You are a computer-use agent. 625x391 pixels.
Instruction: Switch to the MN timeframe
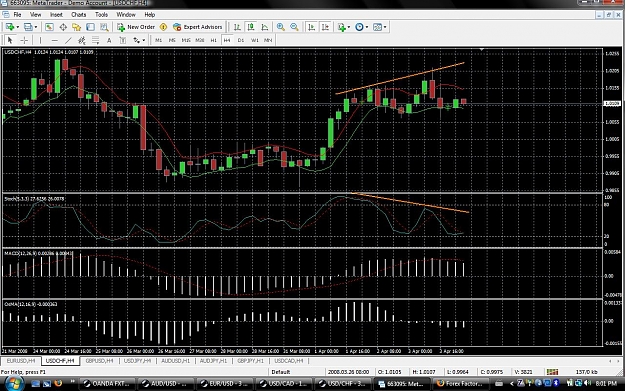[268, 40]
